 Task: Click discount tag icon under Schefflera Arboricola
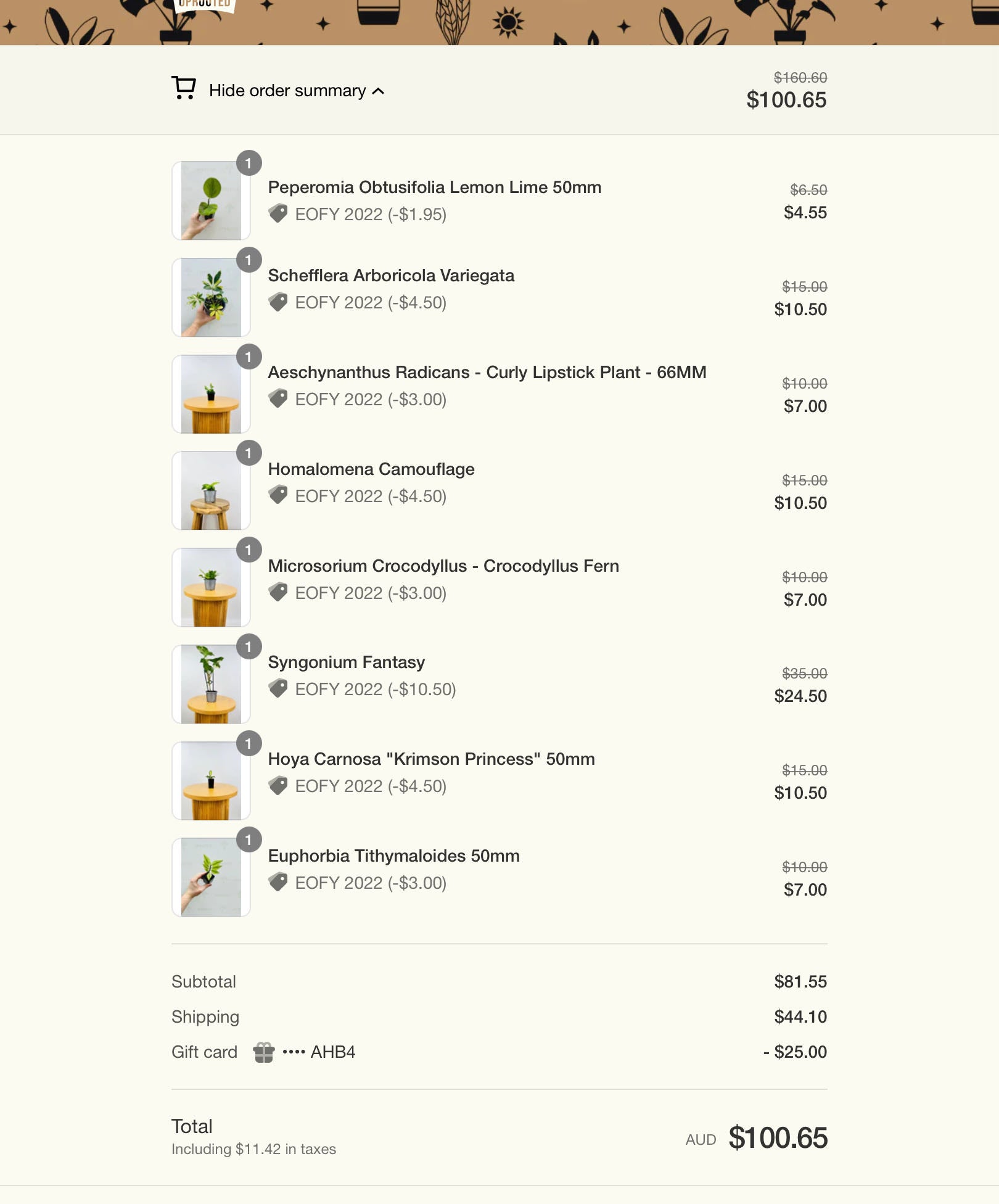coord(278,302)
